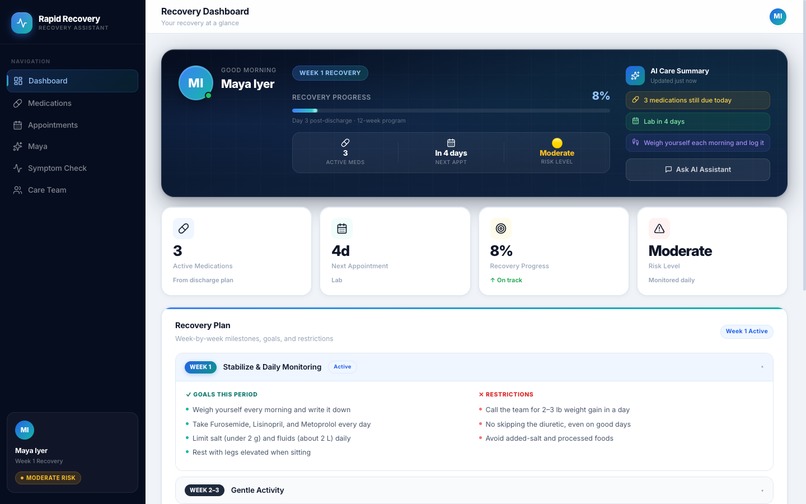Click the Ask AI Assistant button

698,169
